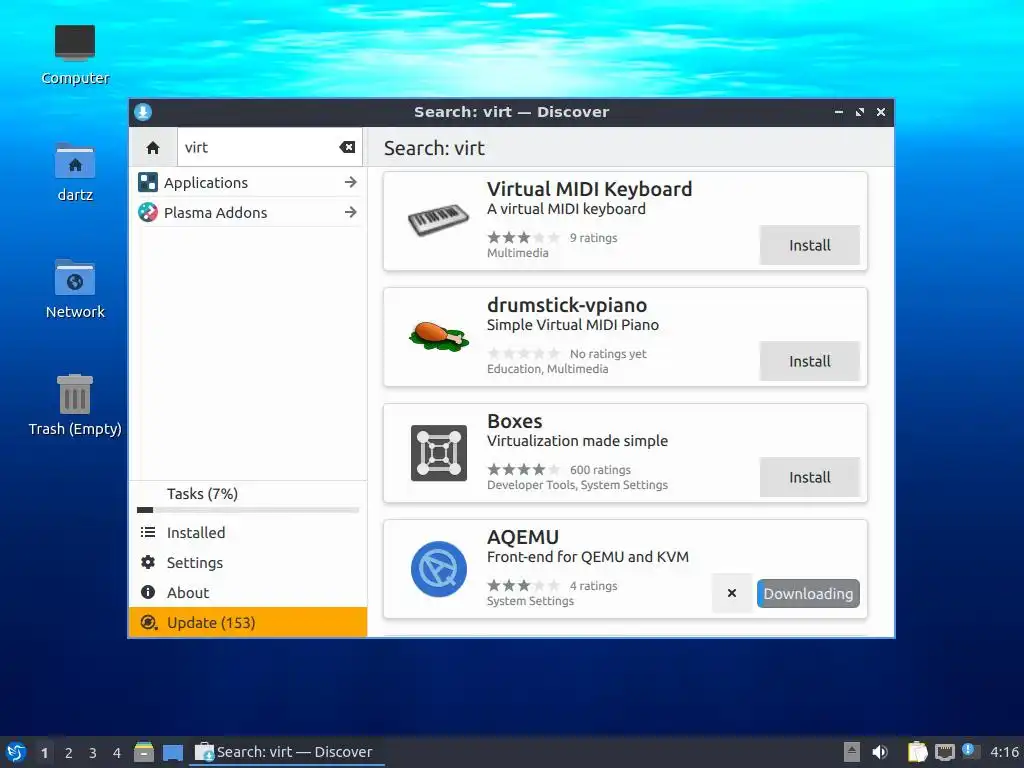Click the show desktop panel icon

[172, 752]
